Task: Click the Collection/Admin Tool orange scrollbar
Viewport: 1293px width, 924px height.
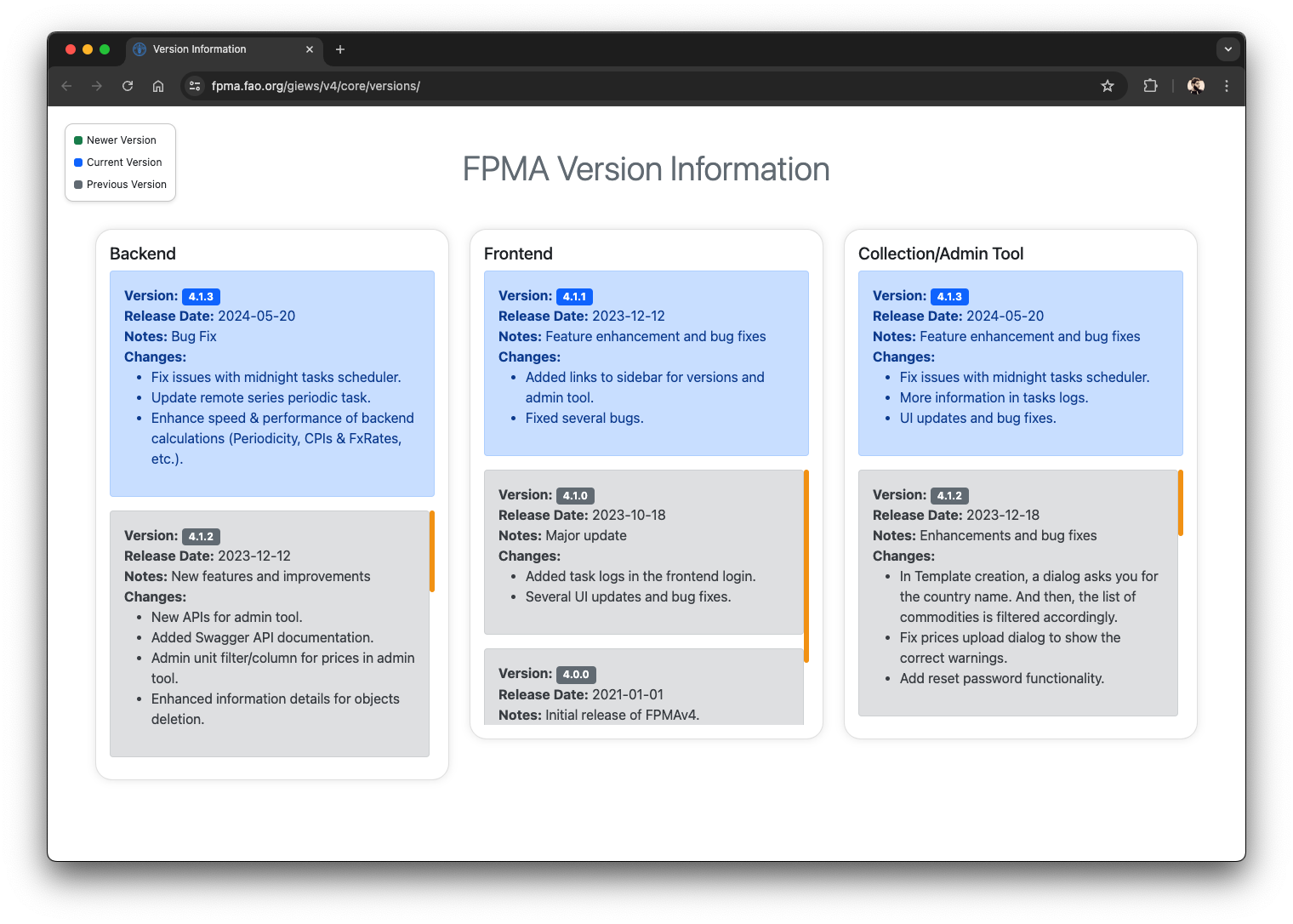Action: [1181, 503]
